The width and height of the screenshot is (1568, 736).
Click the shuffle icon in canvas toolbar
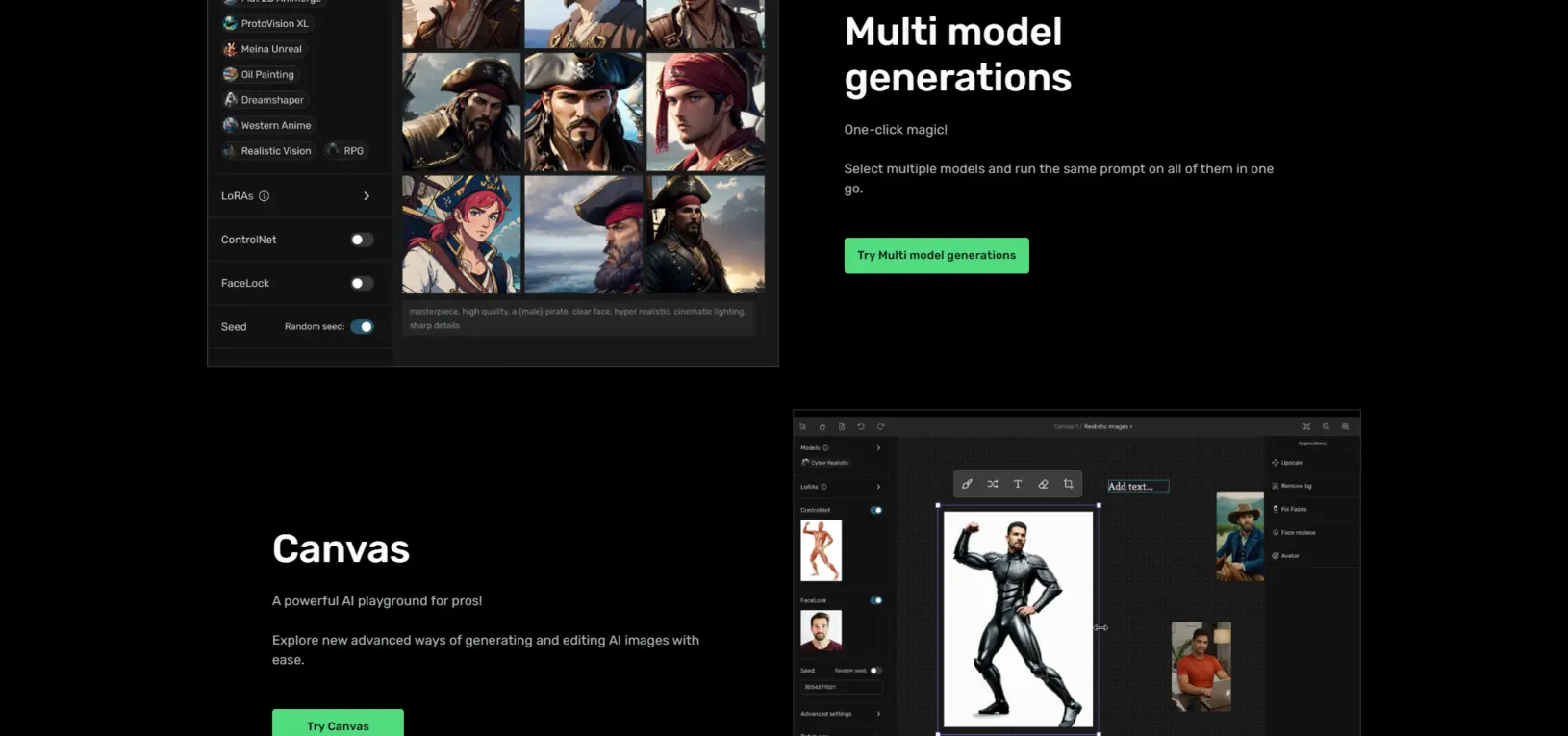pos(993,484)
